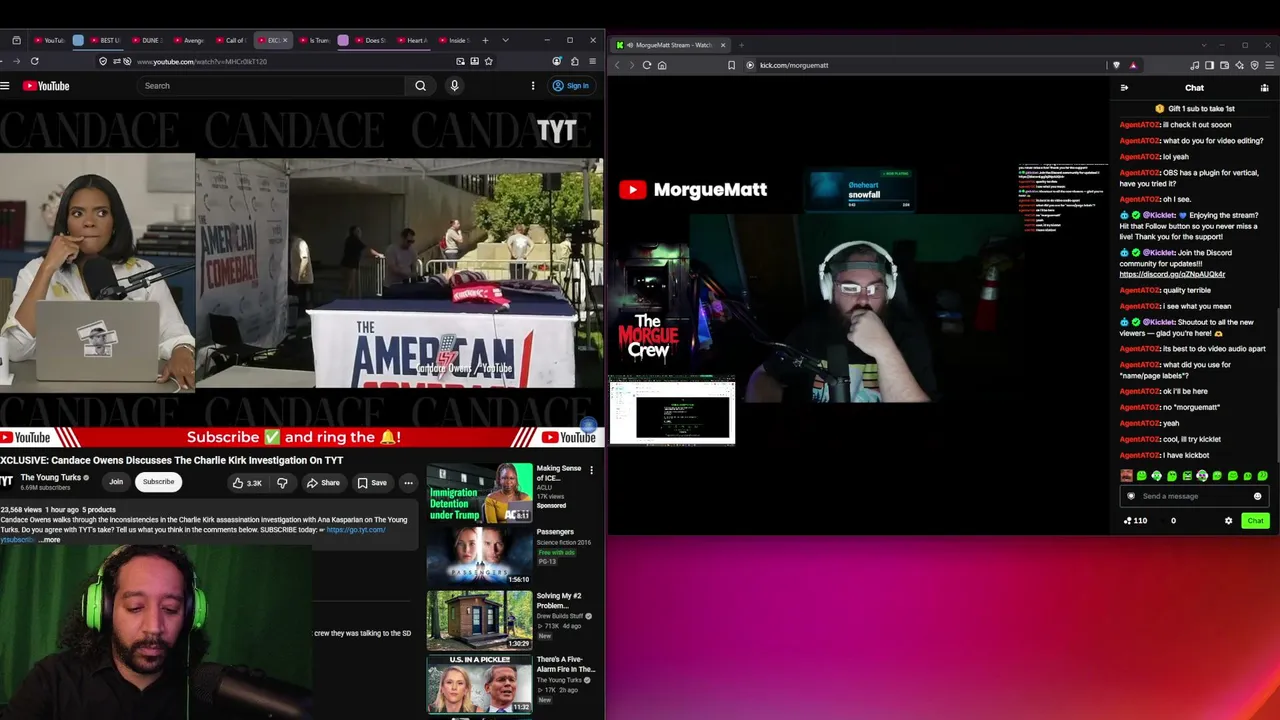Save the video to a playlist
Viewport: 1280px width, 720px height.
tap(371, 483)
